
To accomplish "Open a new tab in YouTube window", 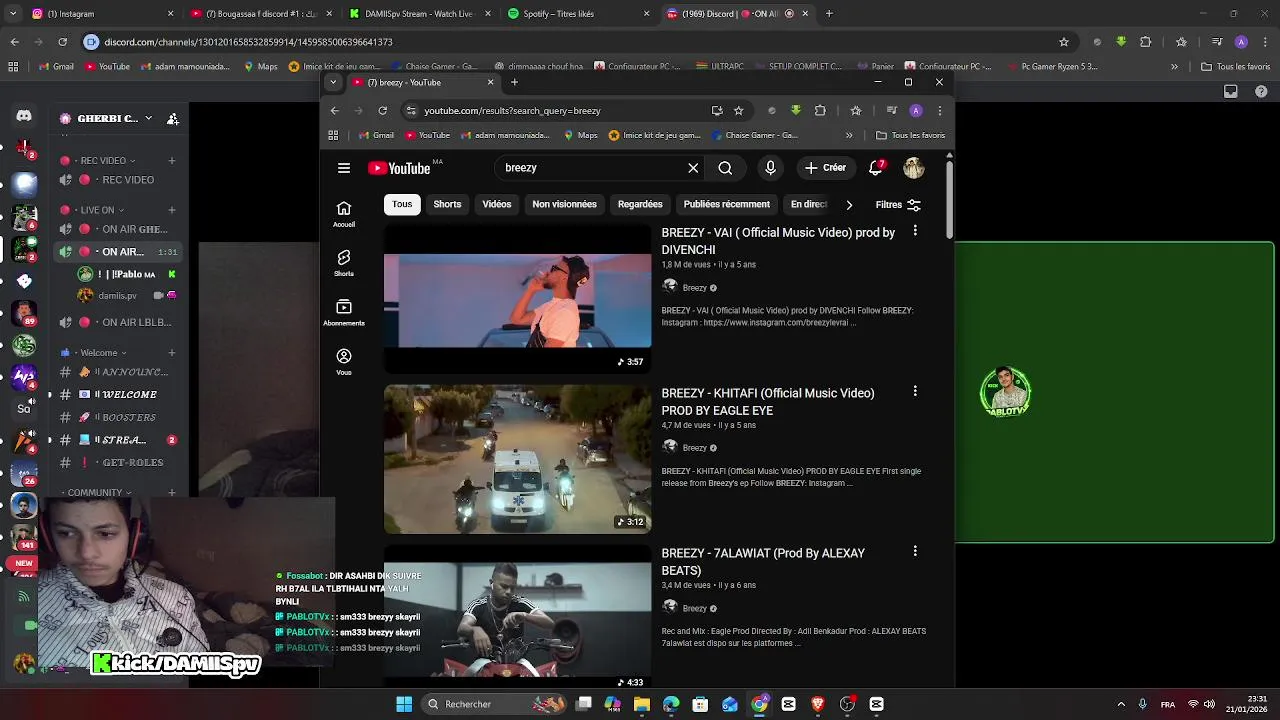I will (x=514, y=82).
